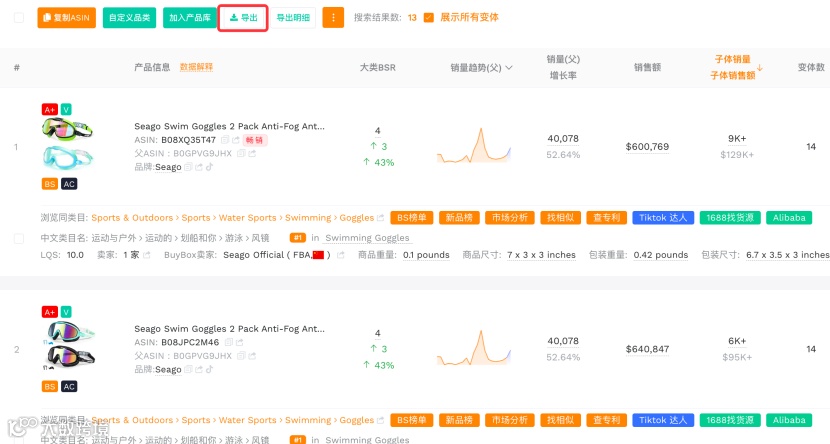This screenshot has width=830, height=444.
Task: Copy ASIN B08JPC2M46 using copy icon
Action: [x=229, y=342]
